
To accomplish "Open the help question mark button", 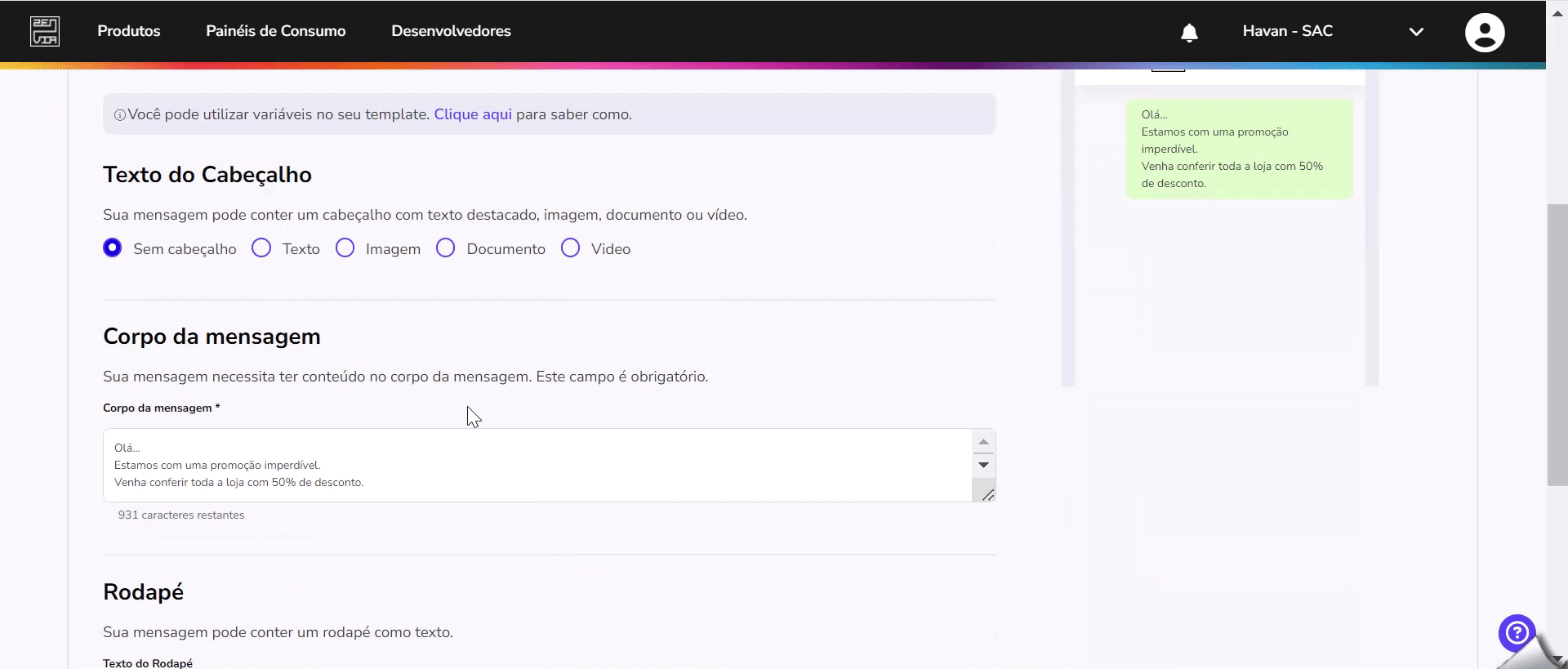I will [x=1517, y=632].
